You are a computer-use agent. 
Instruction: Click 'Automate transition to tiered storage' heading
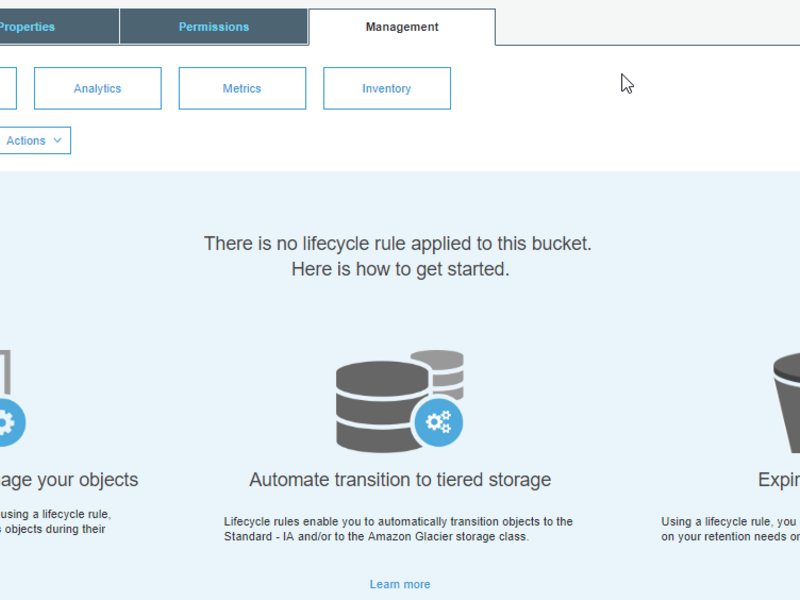point(400,480)
